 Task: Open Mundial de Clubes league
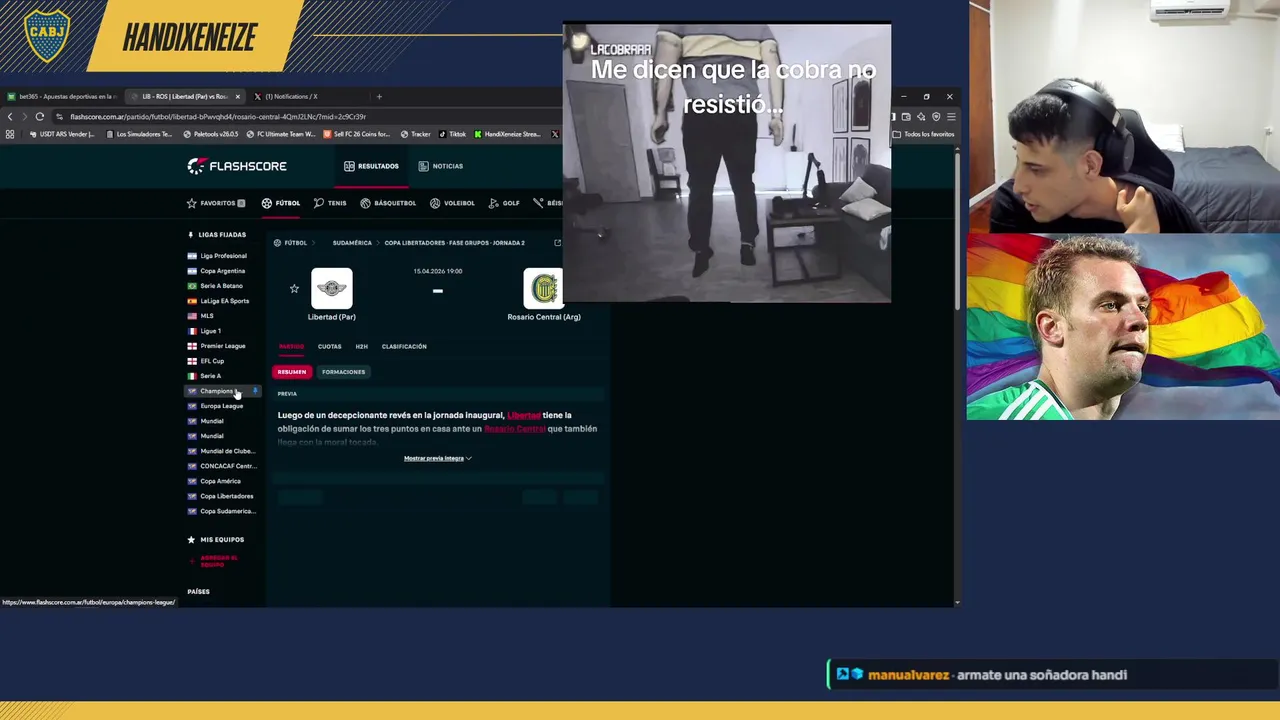pyautogui.click(x=221, y=451)
